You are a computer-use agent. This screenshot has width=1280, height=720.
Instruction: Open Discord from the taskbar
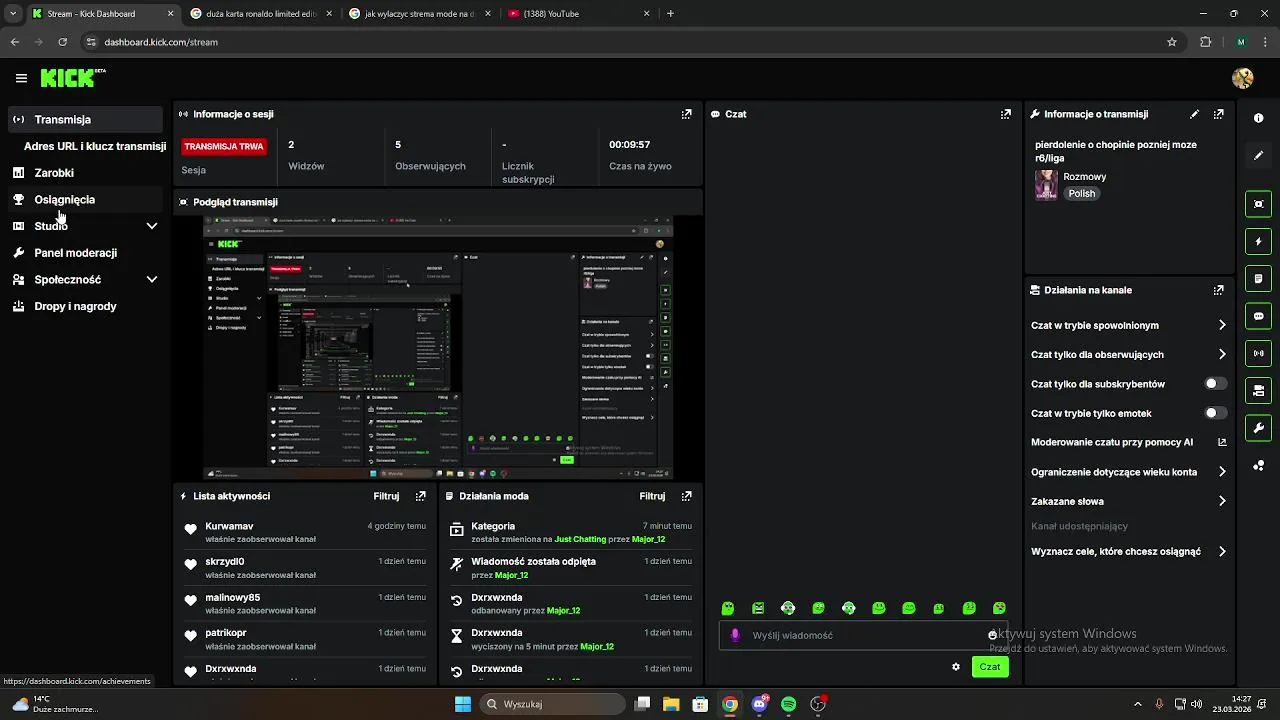(x=760, y=704)
